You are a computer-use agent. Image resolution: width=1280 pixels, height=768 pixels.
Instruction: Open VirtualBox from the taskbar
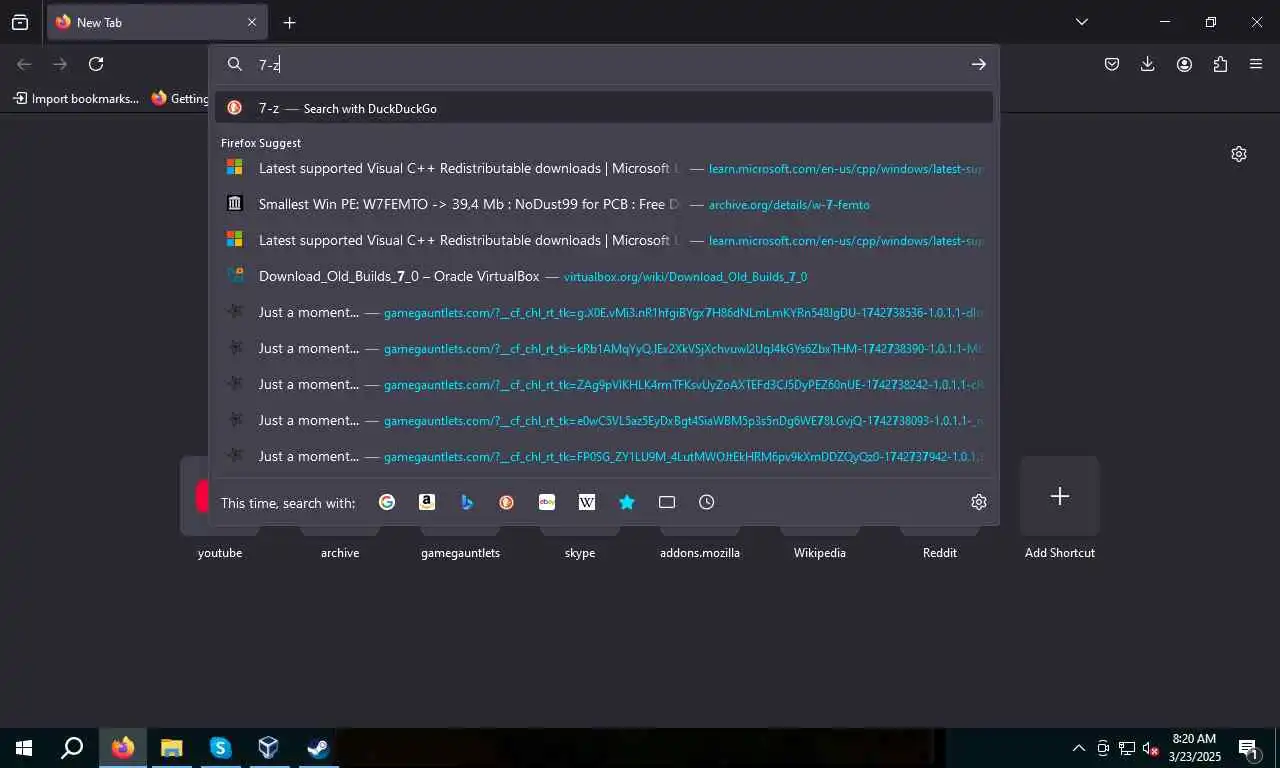268,748
